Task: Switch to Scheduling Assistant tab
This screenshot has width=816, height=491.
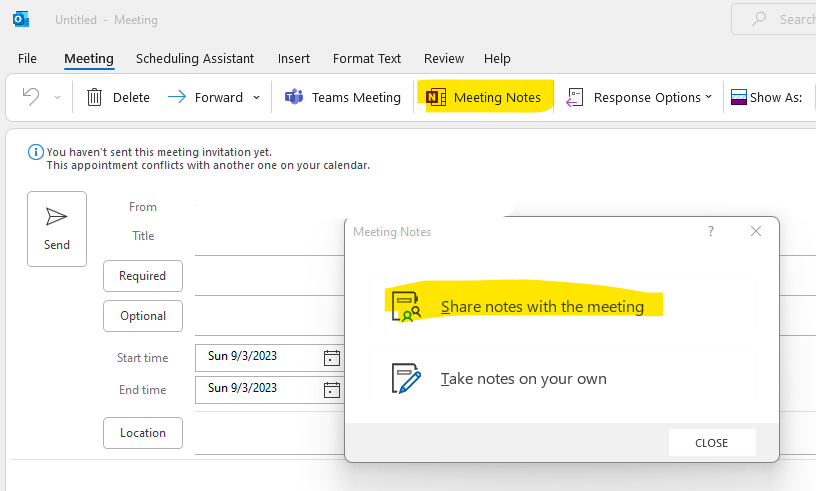Action: 195,58
